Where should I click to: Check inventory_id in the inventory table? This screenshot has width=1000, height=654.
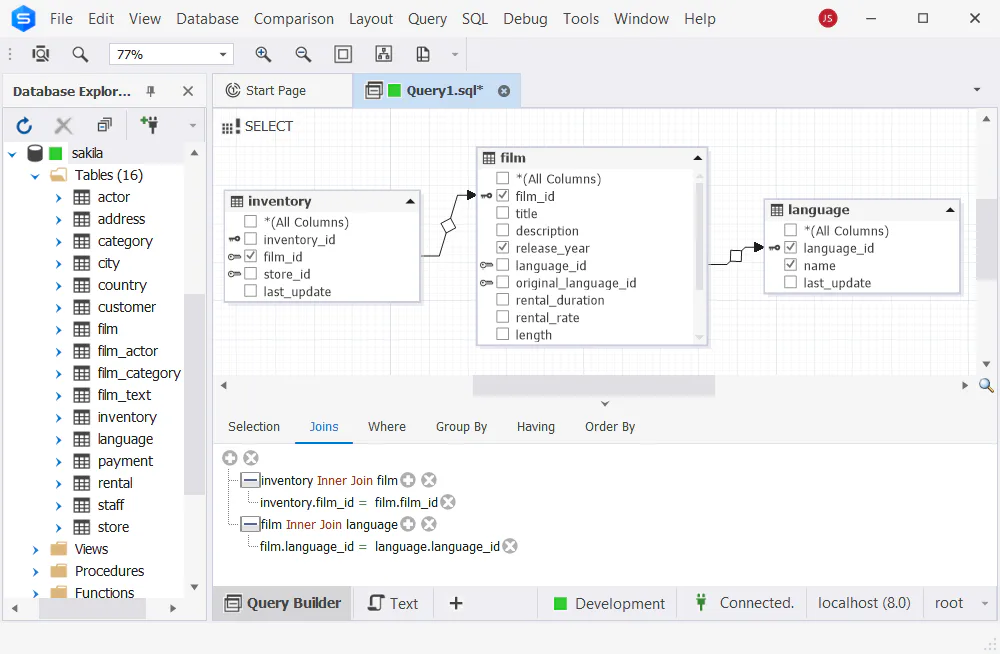pyautogui.click(x=251, y=239)
